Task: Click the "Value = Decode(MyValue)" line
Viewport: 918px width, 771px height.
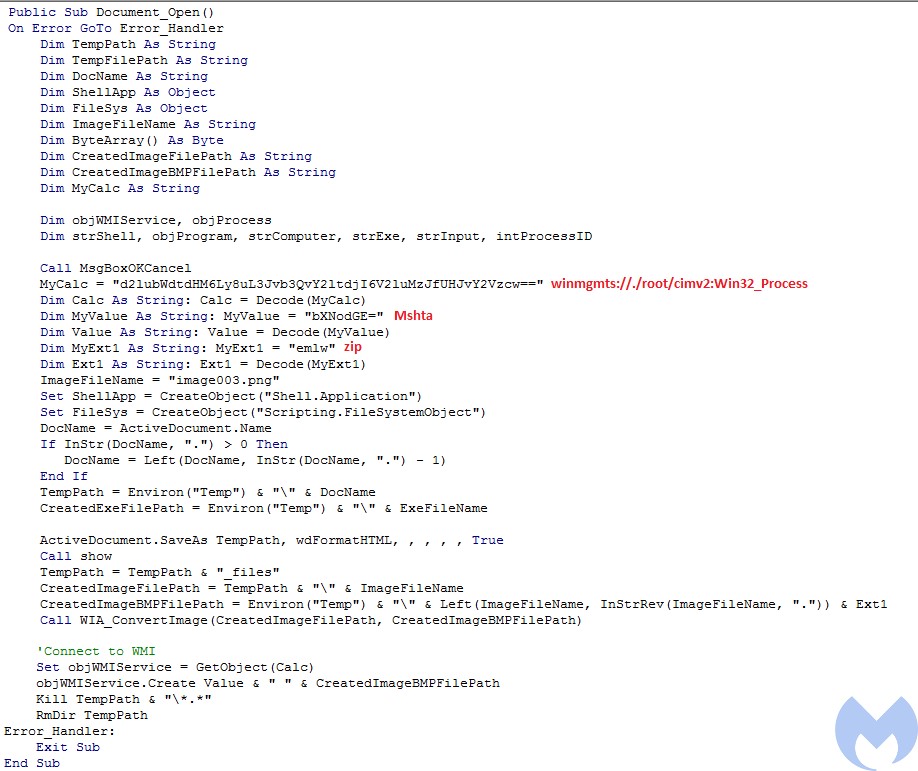Action: 214,332
